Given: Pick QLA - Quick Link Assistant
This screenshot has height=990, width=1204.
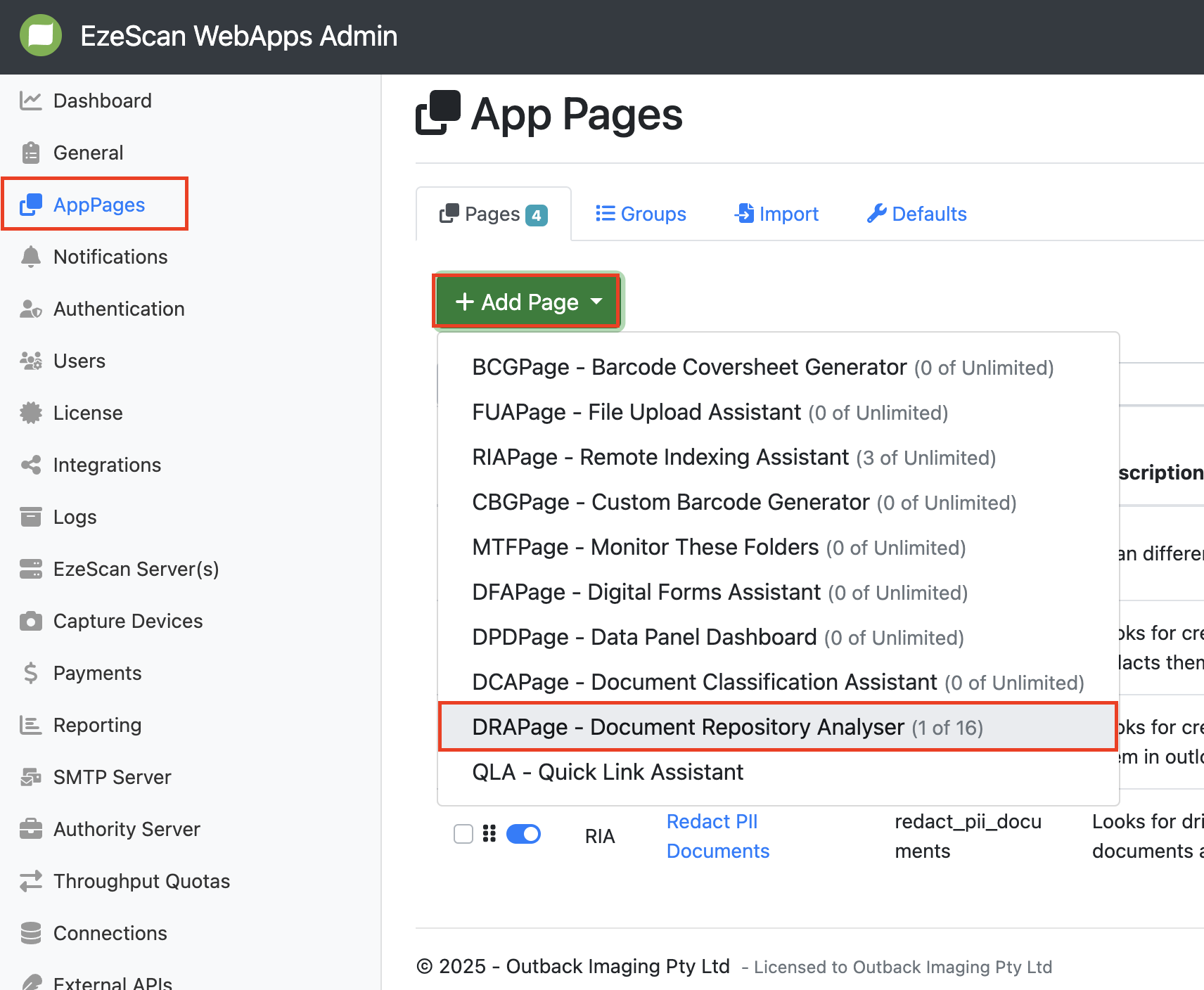Looking at the screenshot, I should click(608, 772).
